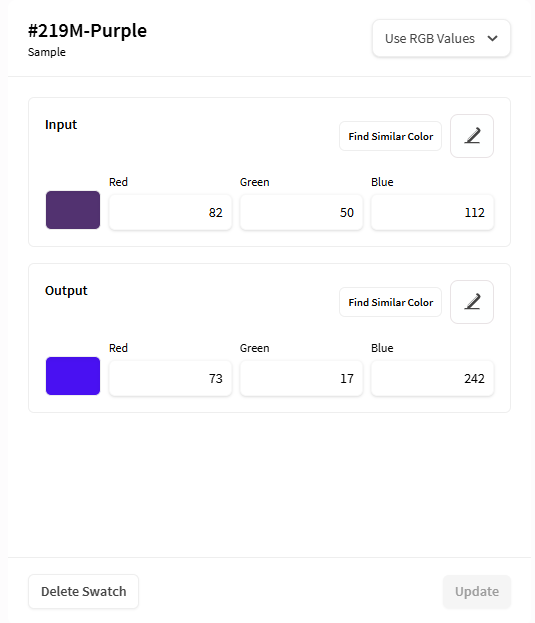The width and height of the screenshot is (535, 623).
Task: Click the #219M-Purple swatch title
Action: point(87,31)
